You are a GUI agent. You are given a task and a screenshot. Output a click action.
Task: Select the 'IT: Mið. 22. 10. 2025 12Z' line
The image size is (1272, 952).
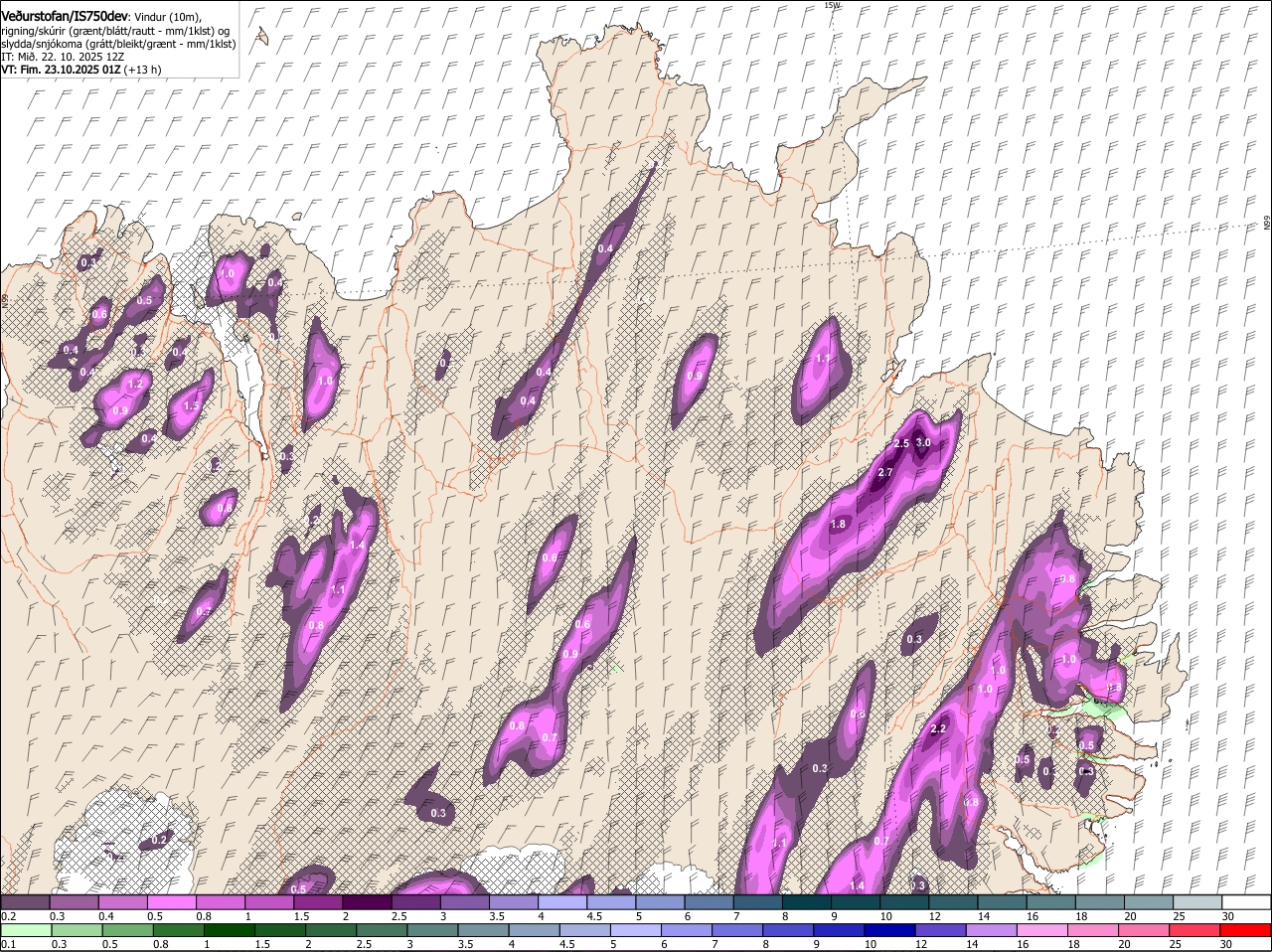coord(65,57)
